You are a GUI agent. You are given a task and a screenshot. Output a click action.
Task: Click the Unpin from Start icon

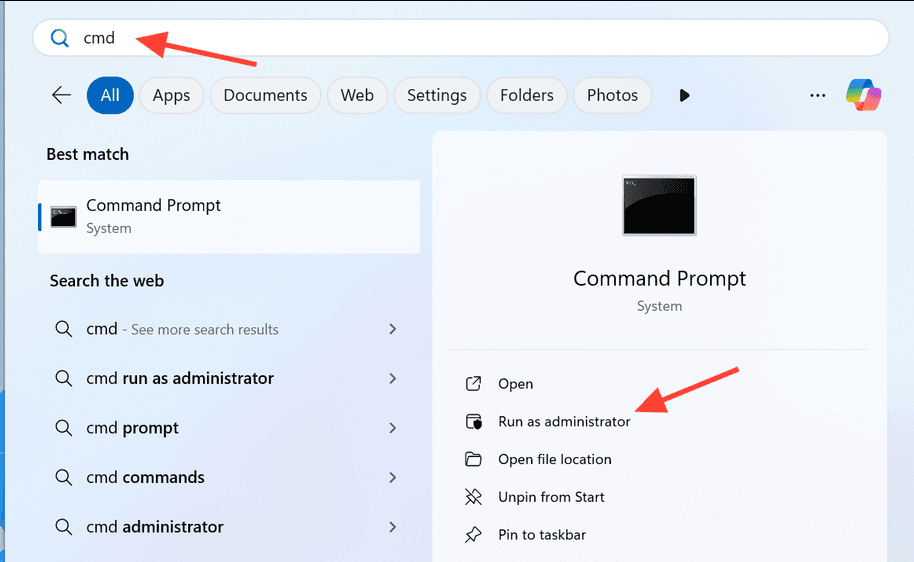click(x=474, y=497)
